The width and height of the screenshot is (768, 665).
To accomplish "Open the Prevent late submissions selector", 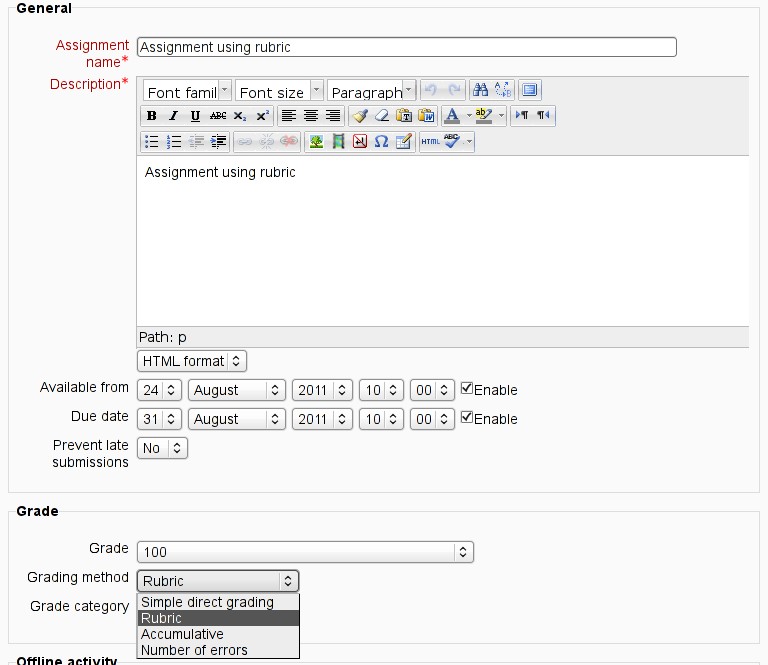I will pyautogui.click(x=162, y=448).
